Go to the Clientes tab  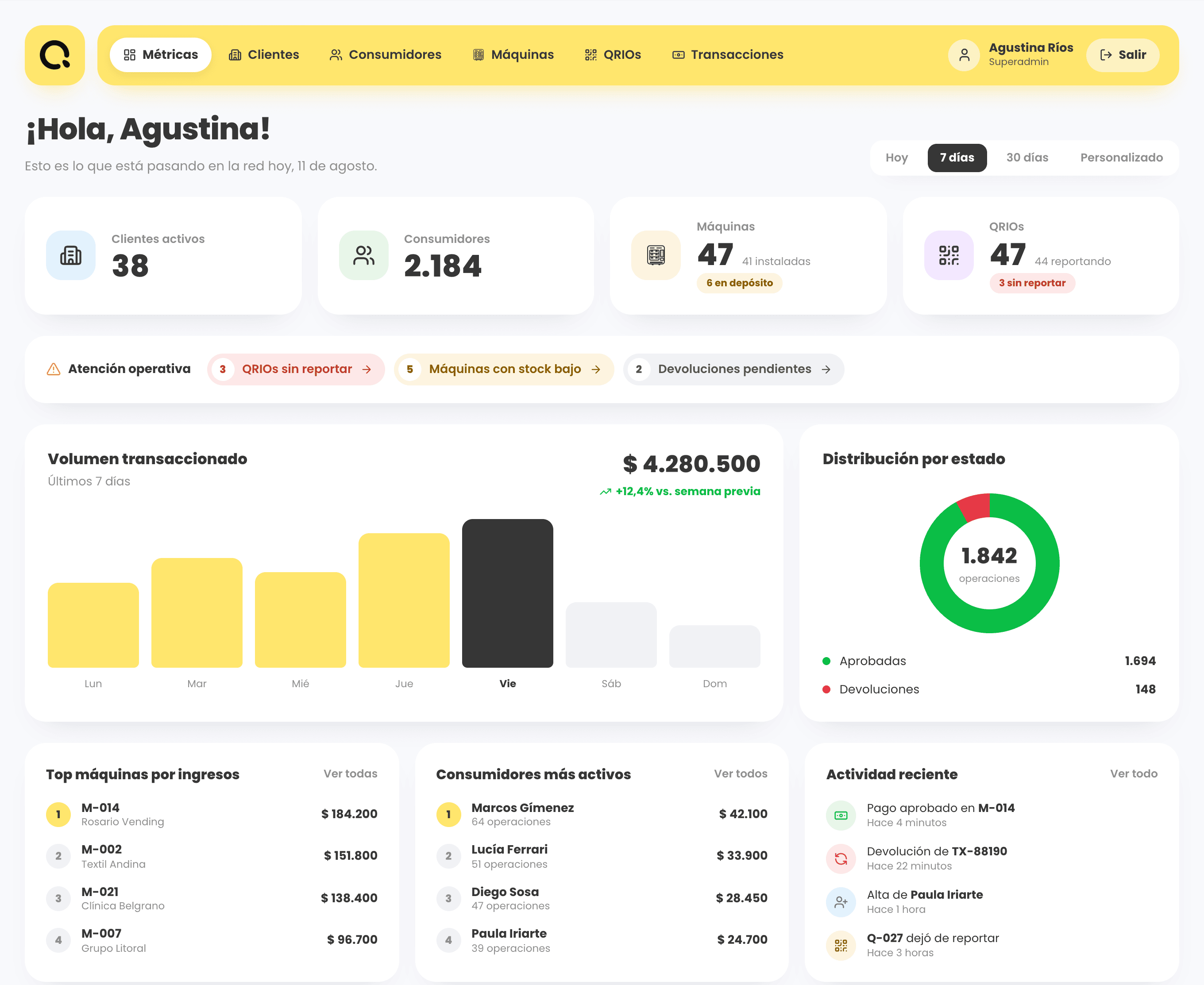pos(264,55)
